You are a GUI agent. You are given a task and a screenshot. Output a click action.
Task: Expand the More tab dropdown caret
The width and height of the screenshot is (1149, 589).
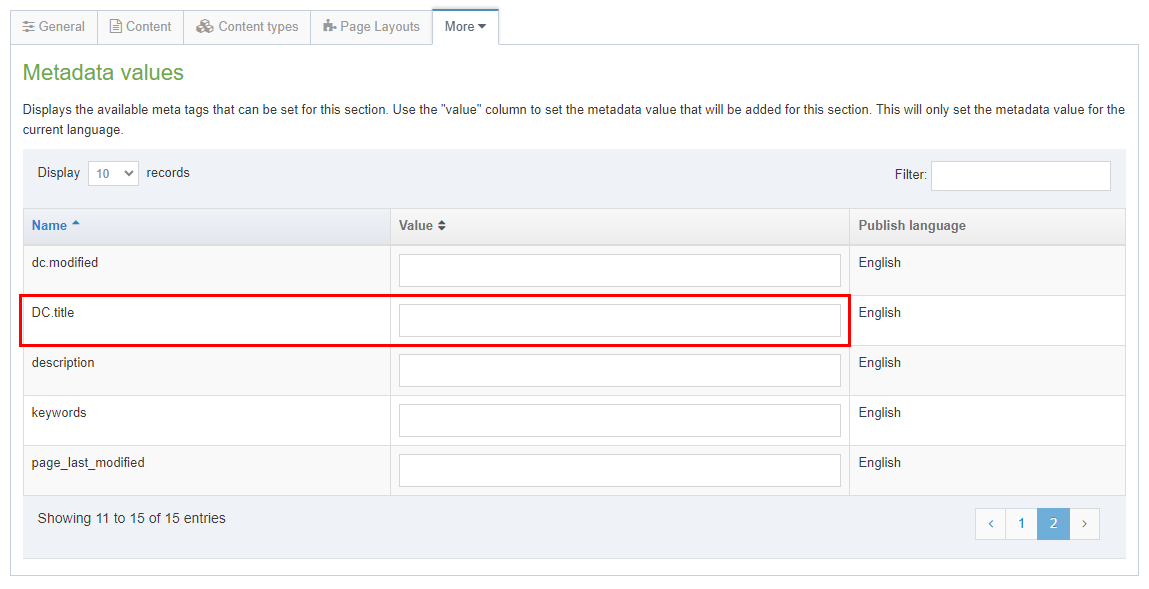point(480,27)
